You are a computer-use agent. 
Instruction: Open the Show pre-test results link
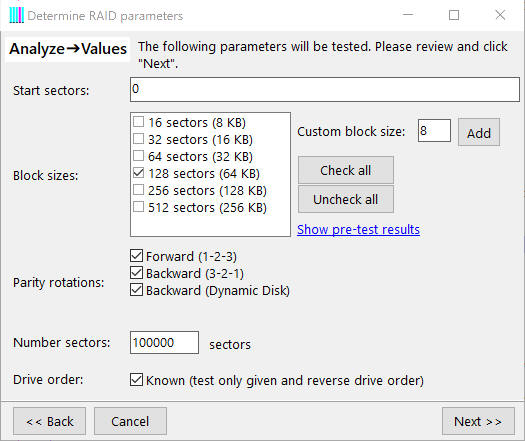tap(358, 230)
